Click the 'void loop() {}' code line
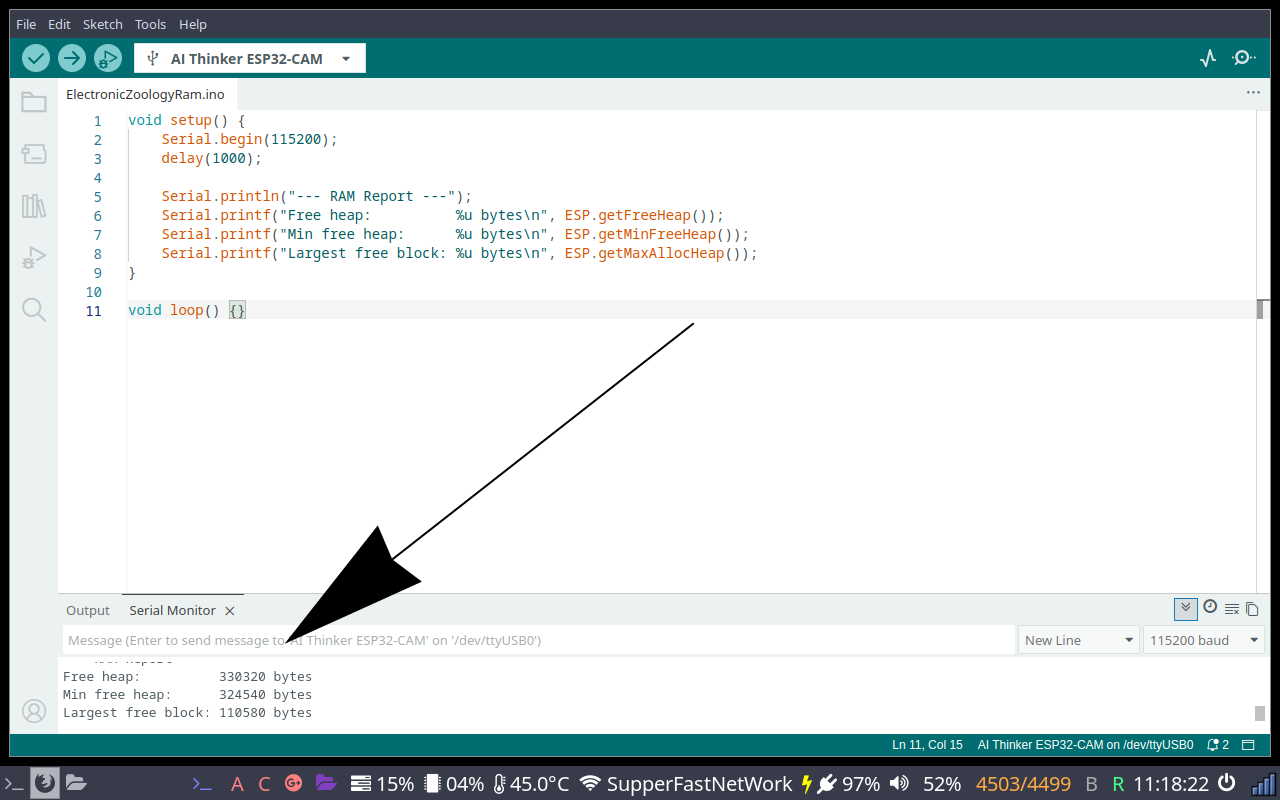The image size is (1280, 800). point(187,311)
